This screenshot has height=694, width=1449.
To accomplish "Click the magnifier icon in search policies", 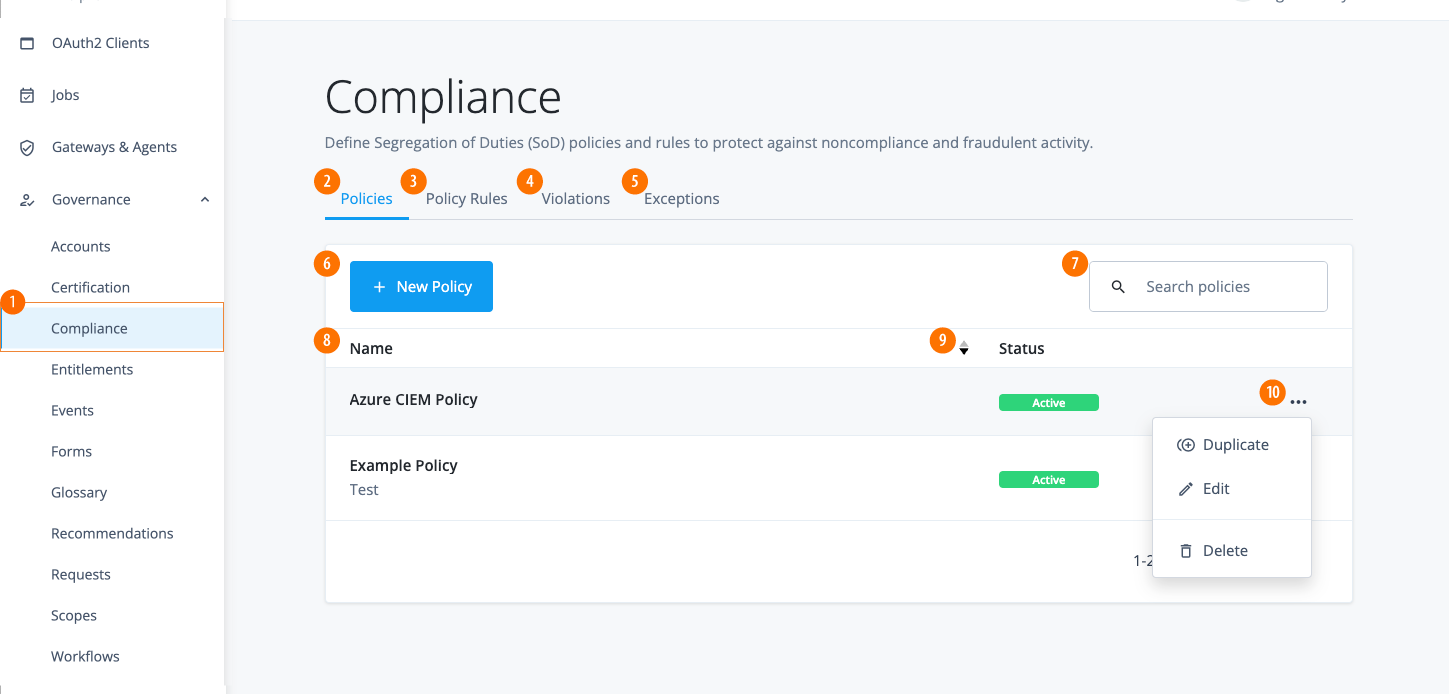I will click(1118, 286).
